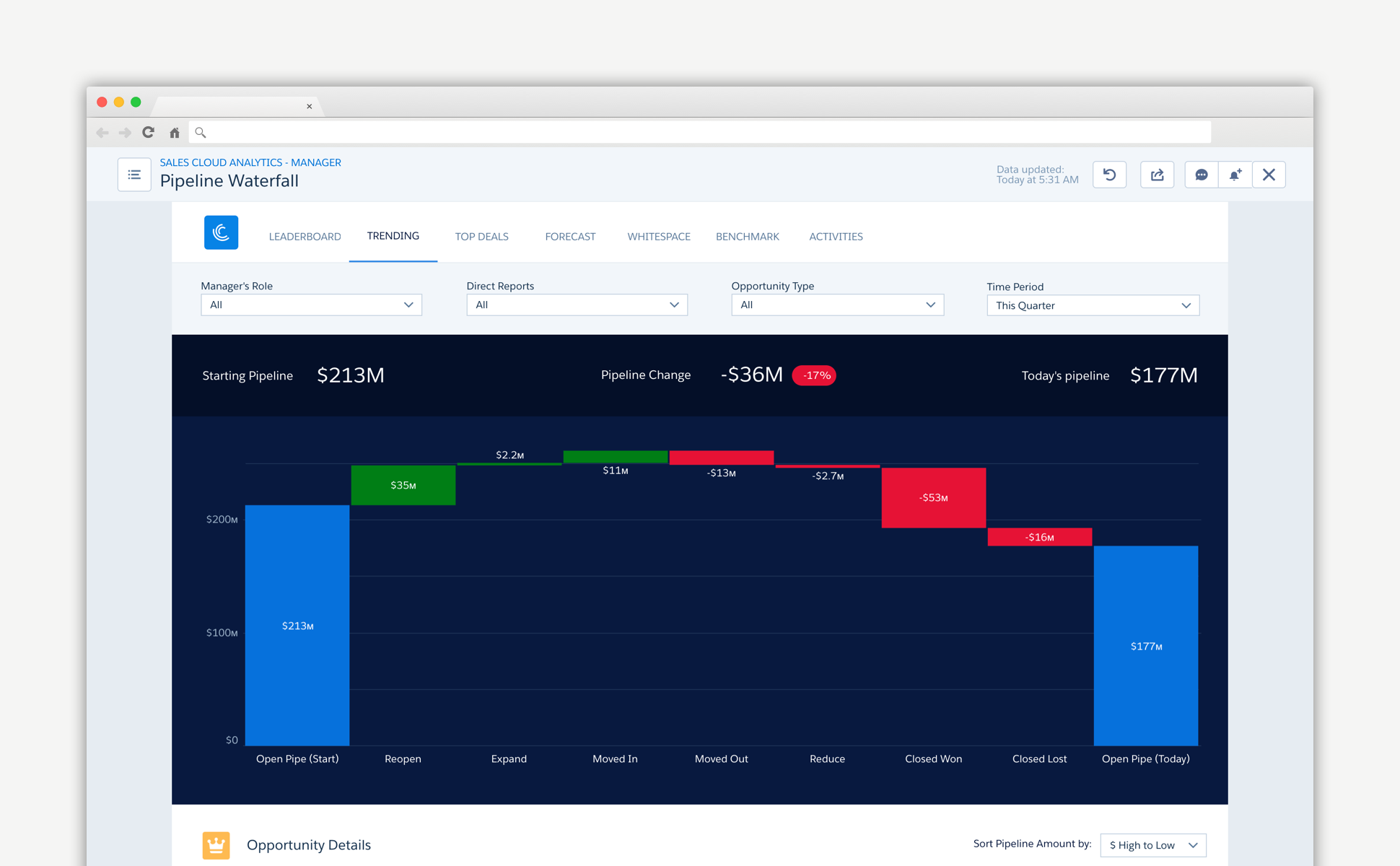Select the red Closed Won -$53M bar

(933, 497)
